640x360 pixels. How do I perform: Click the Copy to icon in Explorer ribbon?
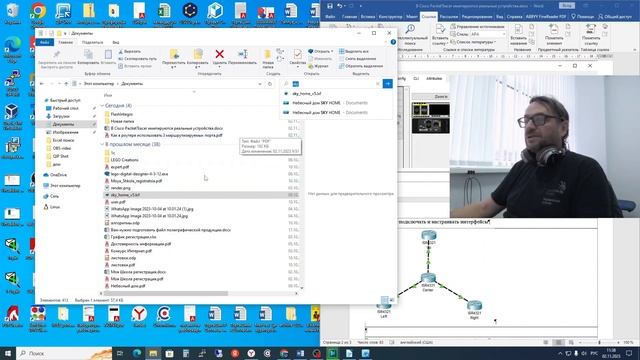point(198,54)
